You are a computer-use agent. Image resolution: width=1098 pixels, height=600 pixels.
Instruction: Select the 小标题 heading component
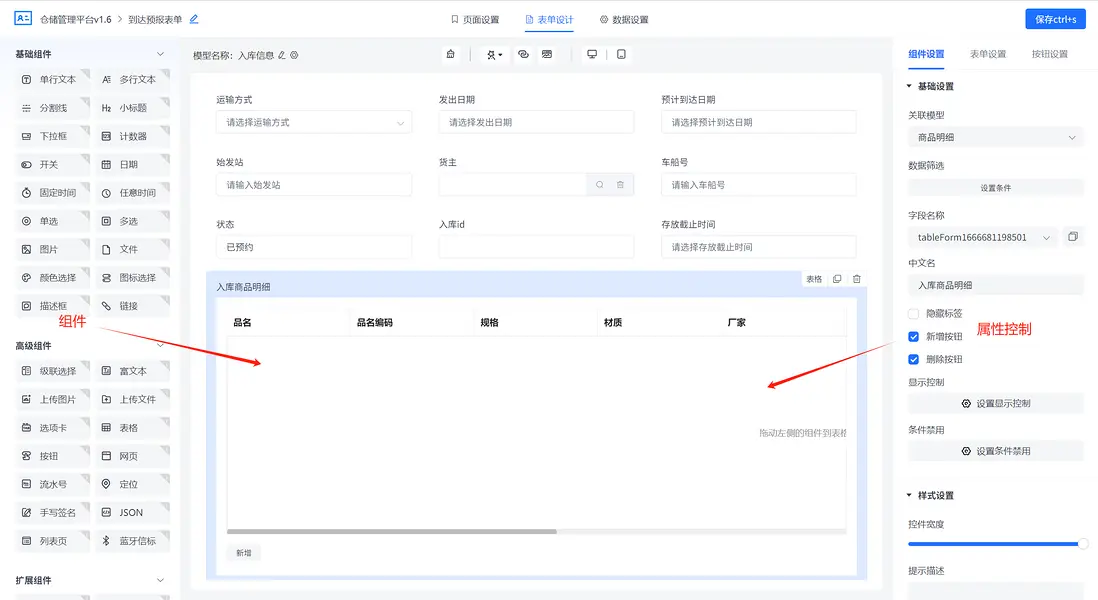(133, 108)
